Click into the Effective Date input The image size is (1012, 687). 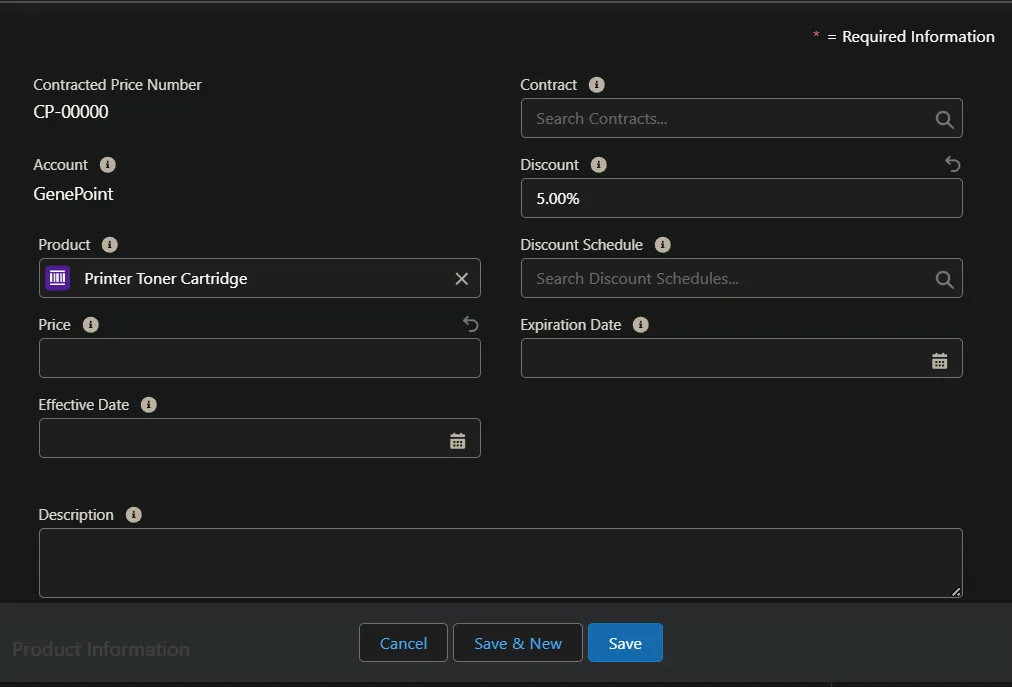259,438
